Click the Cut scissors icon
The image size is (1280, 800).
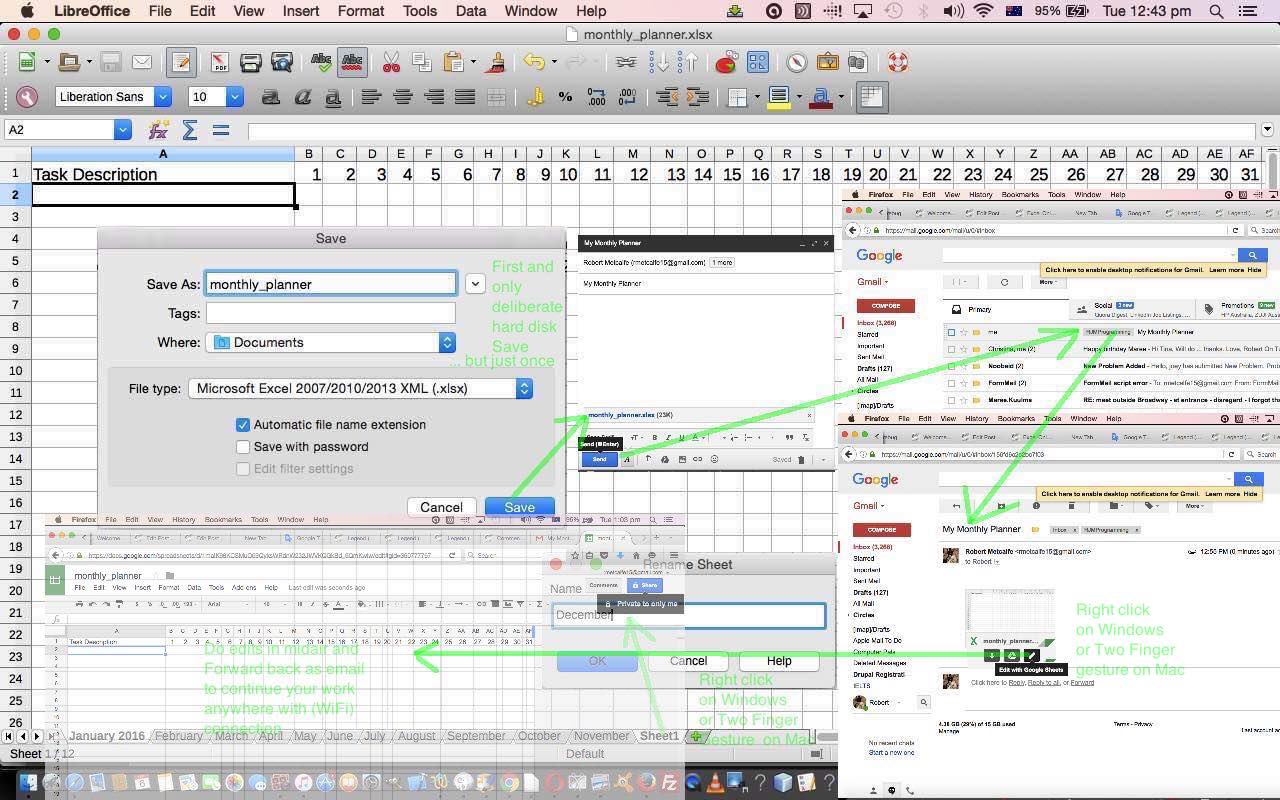tap(391, 62)
